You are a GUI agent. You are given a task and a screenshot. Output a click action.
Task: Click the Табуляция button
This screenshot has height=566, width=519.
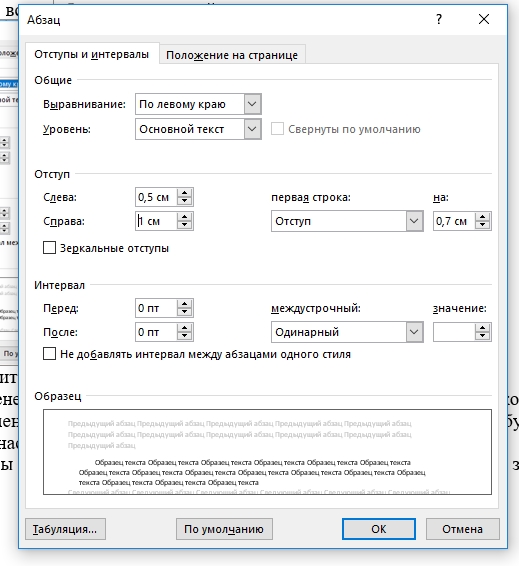65,529
